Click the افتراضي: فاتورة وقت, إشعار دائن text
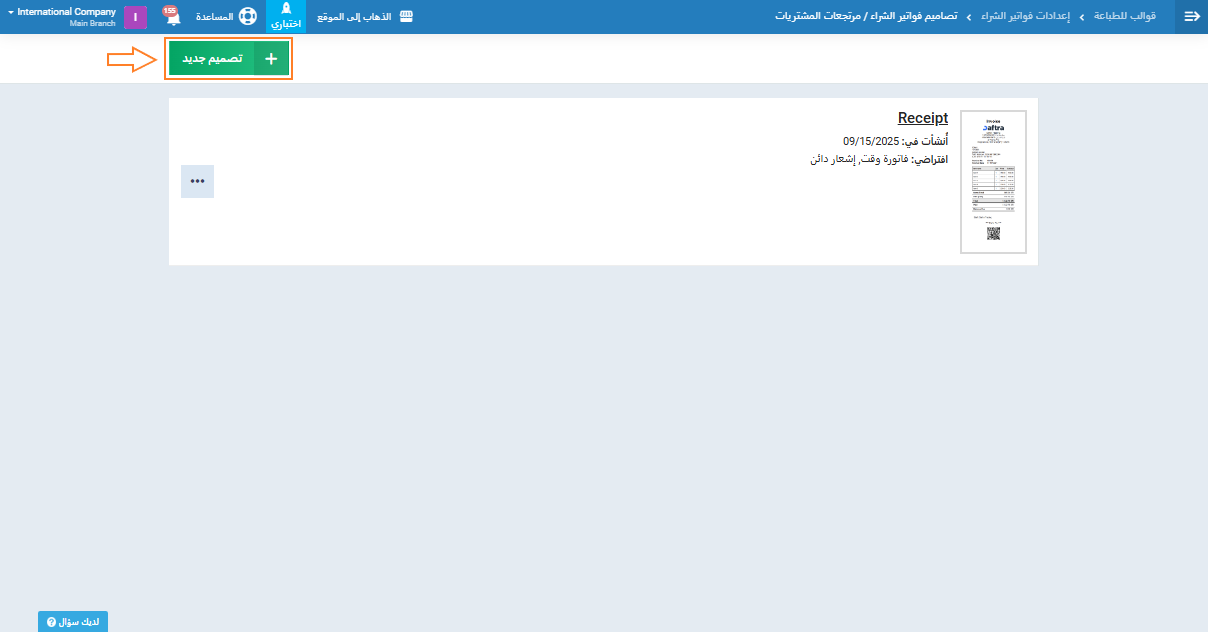 879,159
